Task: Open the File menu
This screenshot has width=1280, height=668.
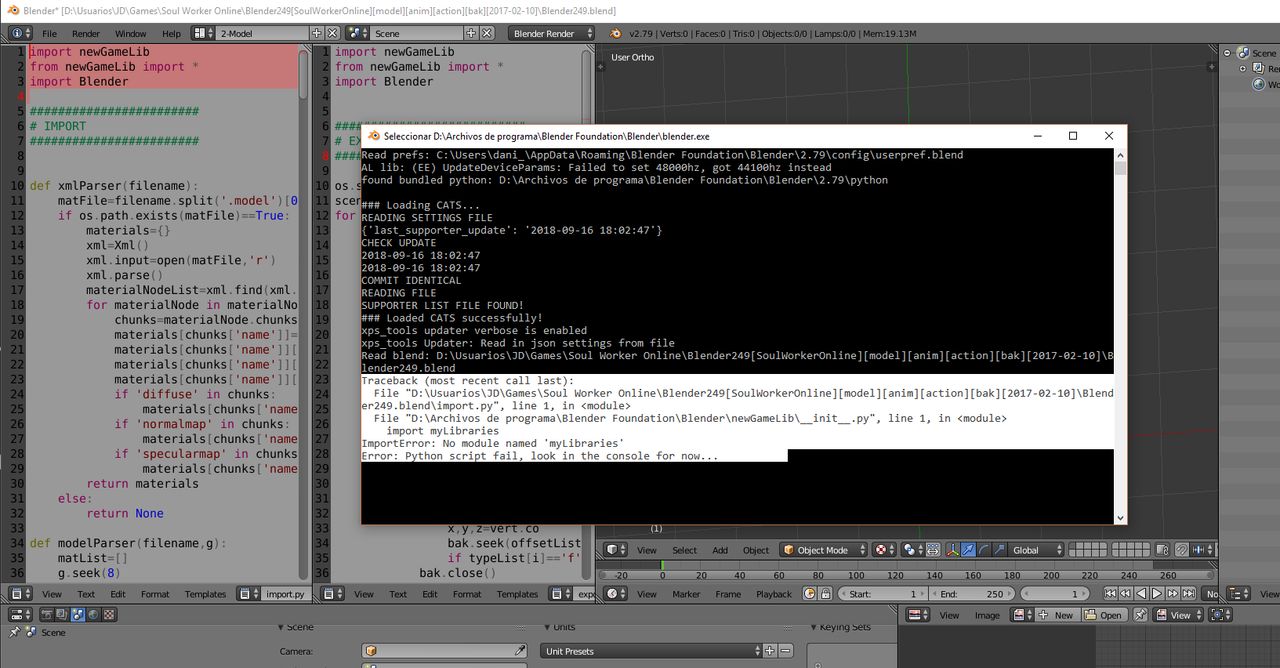Action: [49, 33]
